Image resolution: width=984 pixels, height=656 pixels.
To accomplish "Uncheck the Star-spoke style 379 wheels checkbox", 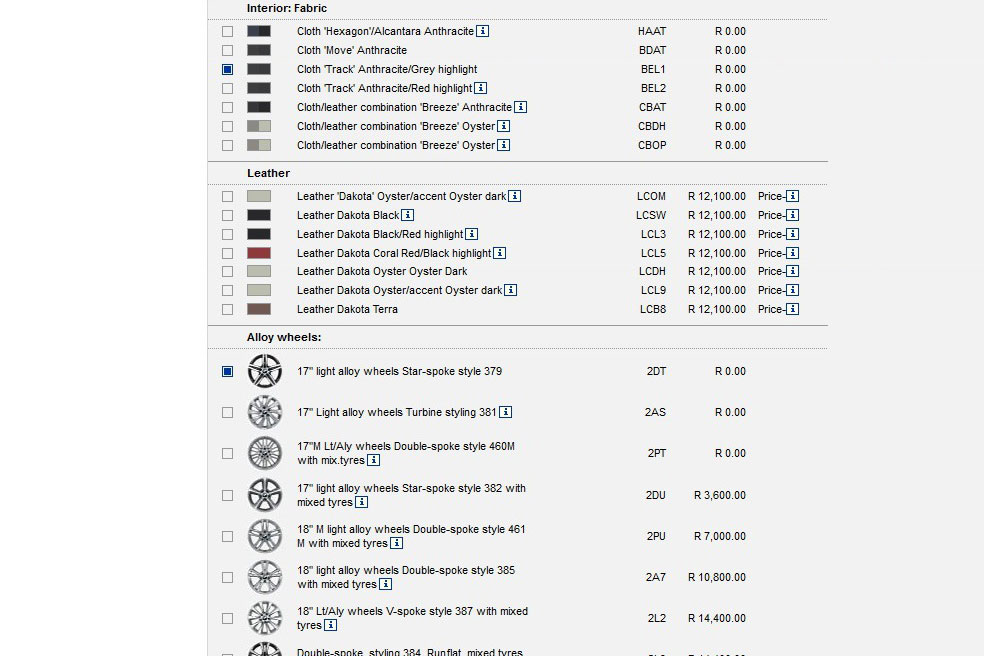I will tap(228, 371).
